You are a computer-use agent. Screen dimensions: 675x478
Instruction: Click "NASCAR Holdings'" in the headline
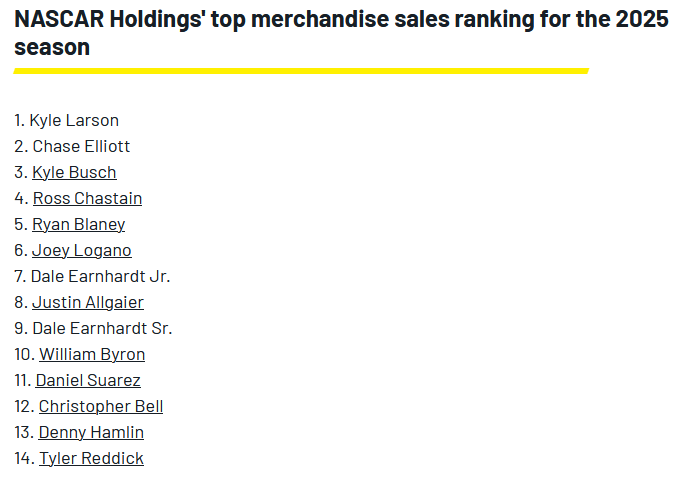[x=104, y=20]
